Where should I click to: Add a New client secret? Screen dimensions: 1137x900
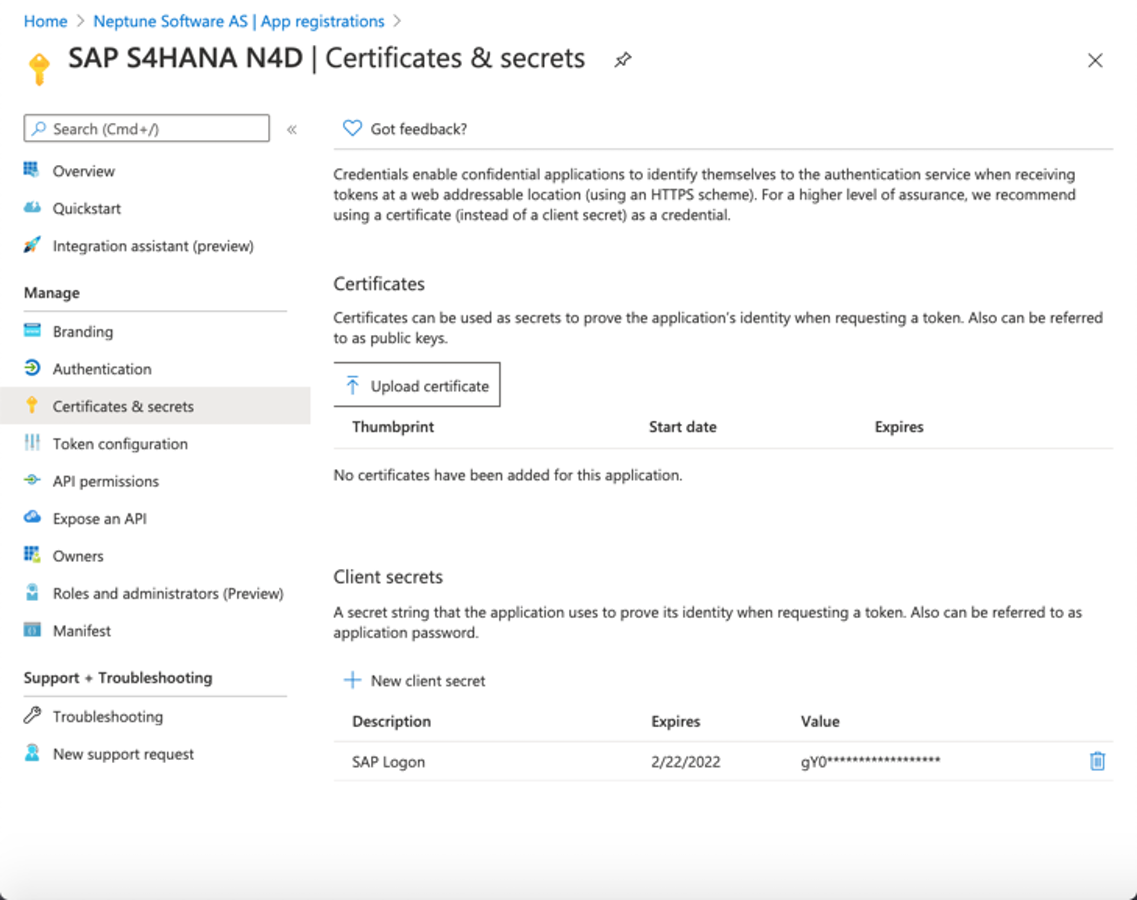pyautogui.click(x=415, y=681)
